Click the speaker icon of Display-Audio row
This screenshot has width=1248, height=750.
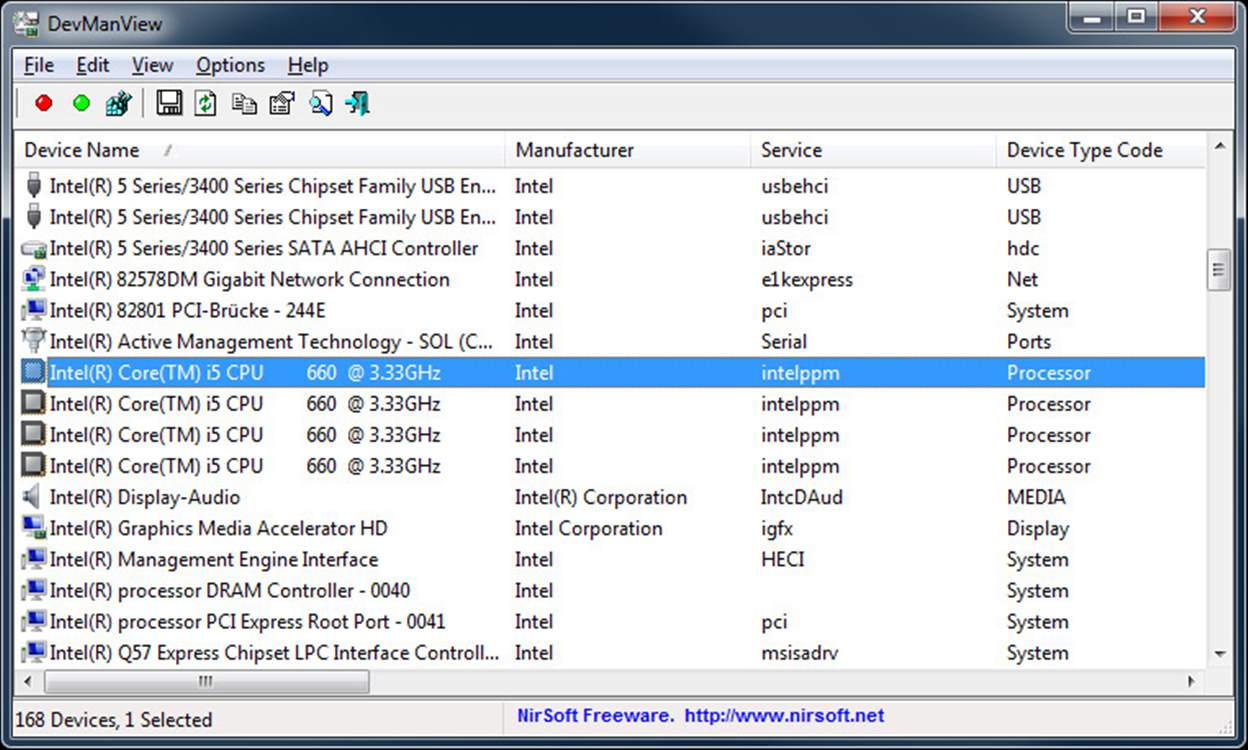pyautogui.click(x=33, y=497)
